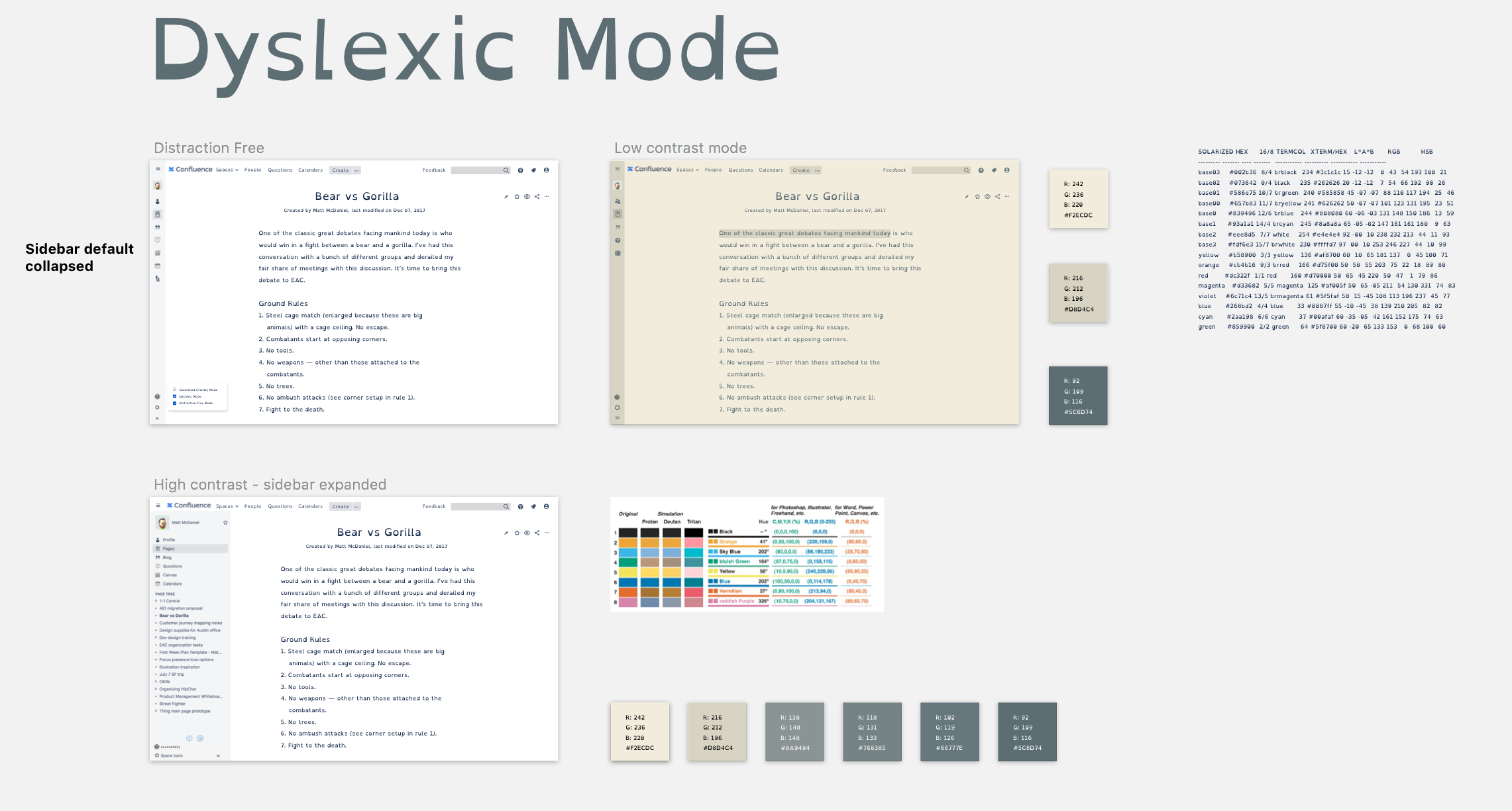The image size is (1512, 811).
Task: Expand the Dev design training tree item
Action: click(156, 637)
